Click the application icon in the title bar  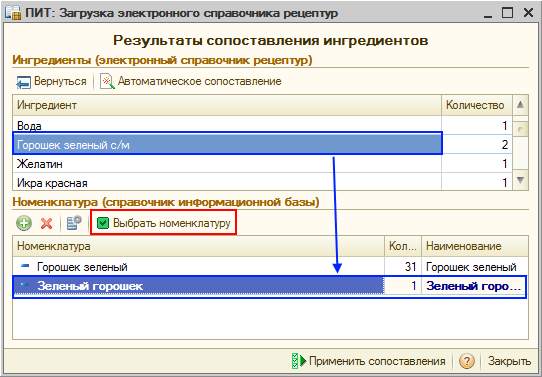click(x=13, y=13)
